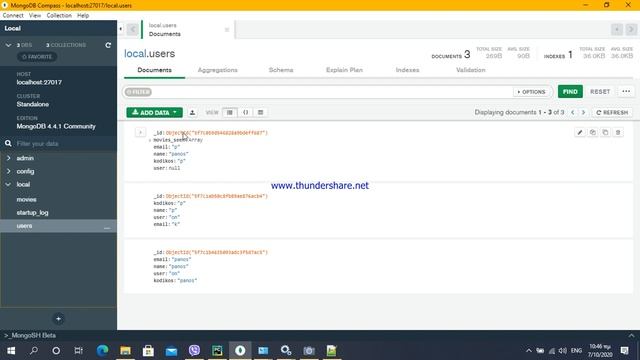Switch to JSON view
The width and height of the screenshot is (640, 360).
(245, 112)
